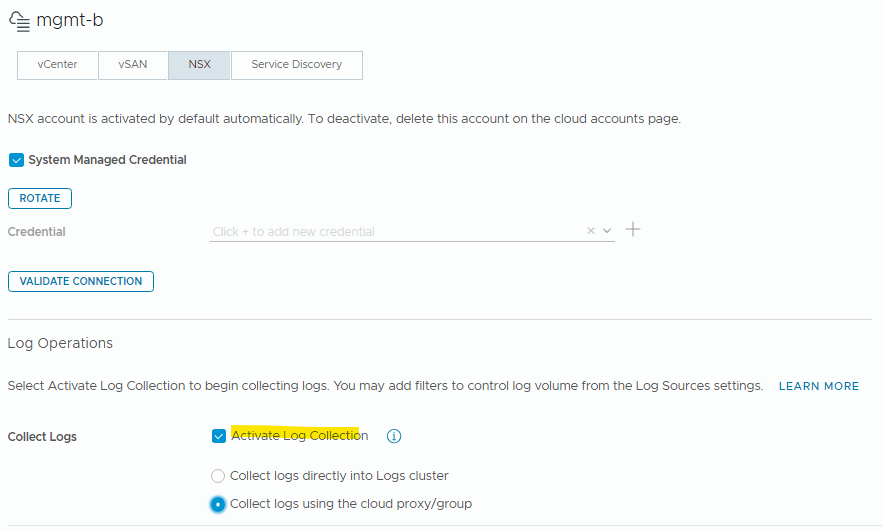Viewport: 882px width, 531px height.
Task: Click the ROTATE button
Action: [x=40, y=199]
